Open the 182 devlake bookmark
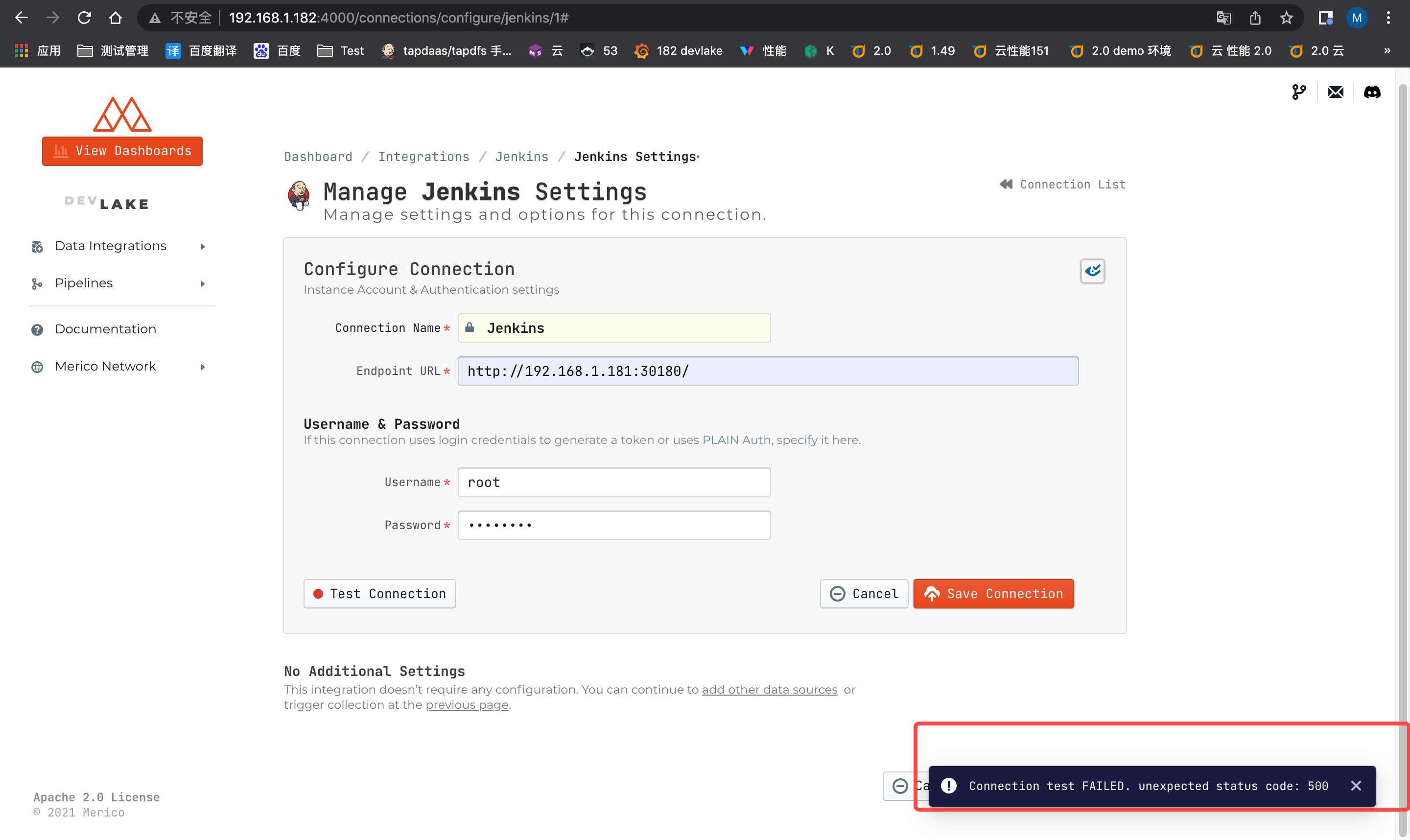Screen dimensions: 1410x840 (679, 51)
